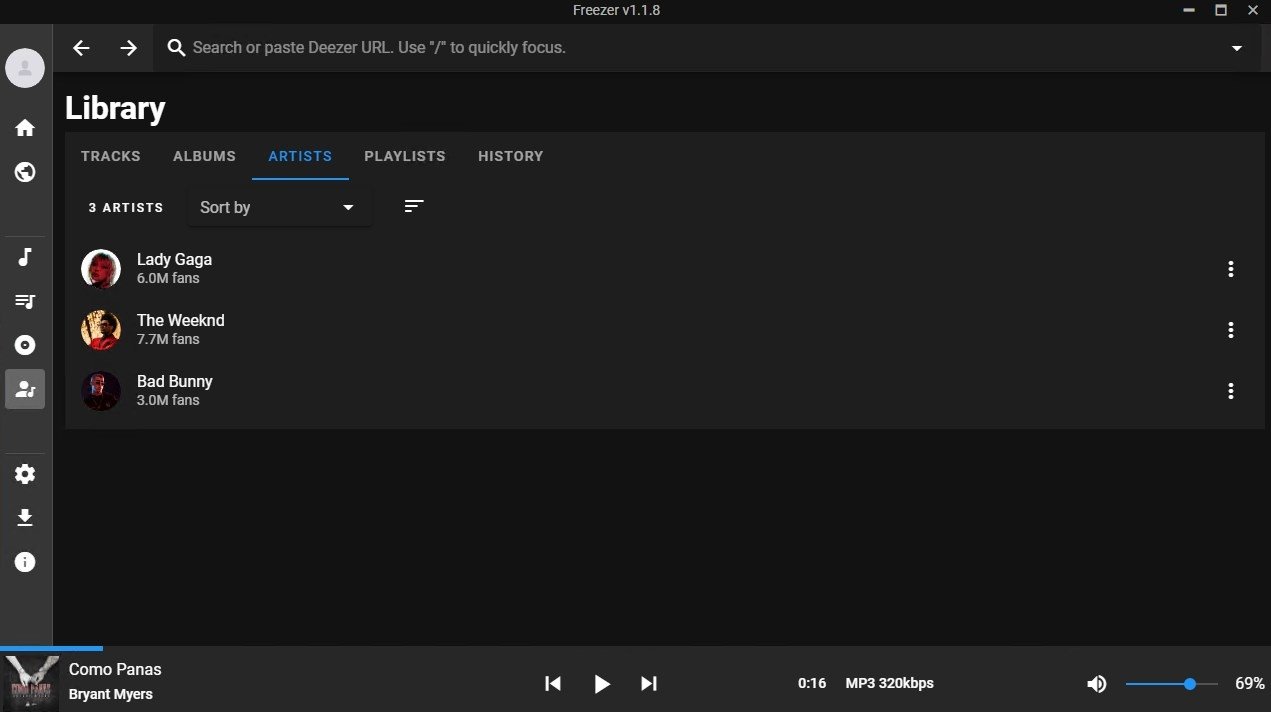Screen dimensions: 1271x712
Task: Click "6.0M fans" under Lady Gaga
Action: coord(168,278)
